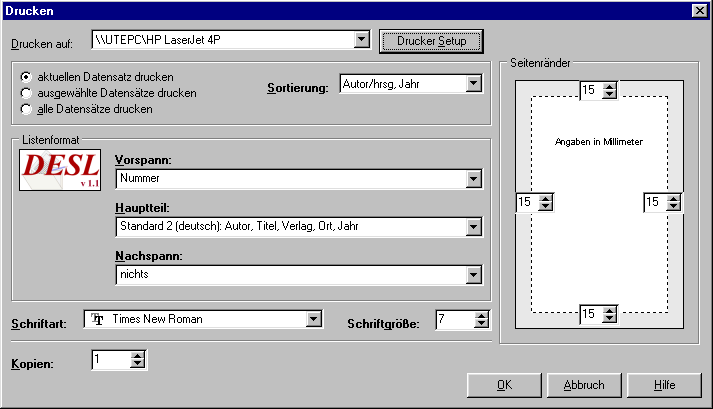
Task: Click the left margin value field
Action: 527,202
